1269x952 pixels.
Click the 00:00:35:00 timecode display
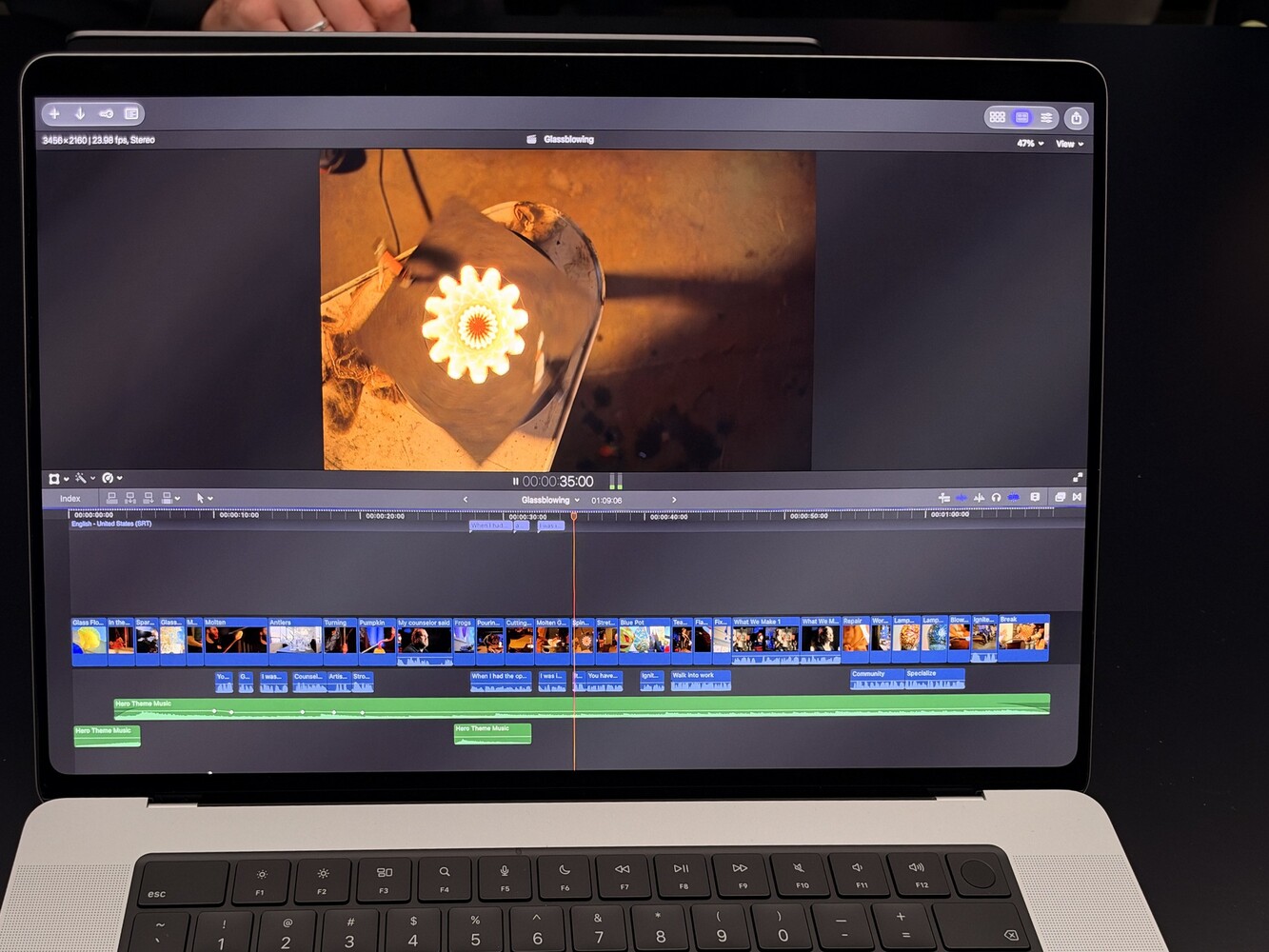[558, 482]
